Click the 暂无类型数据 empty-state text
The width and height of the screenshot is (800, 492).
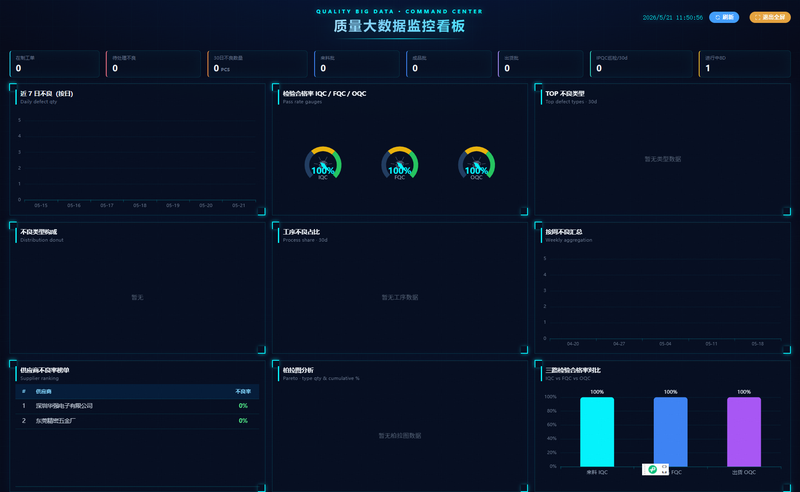click(x=663, y=159)
